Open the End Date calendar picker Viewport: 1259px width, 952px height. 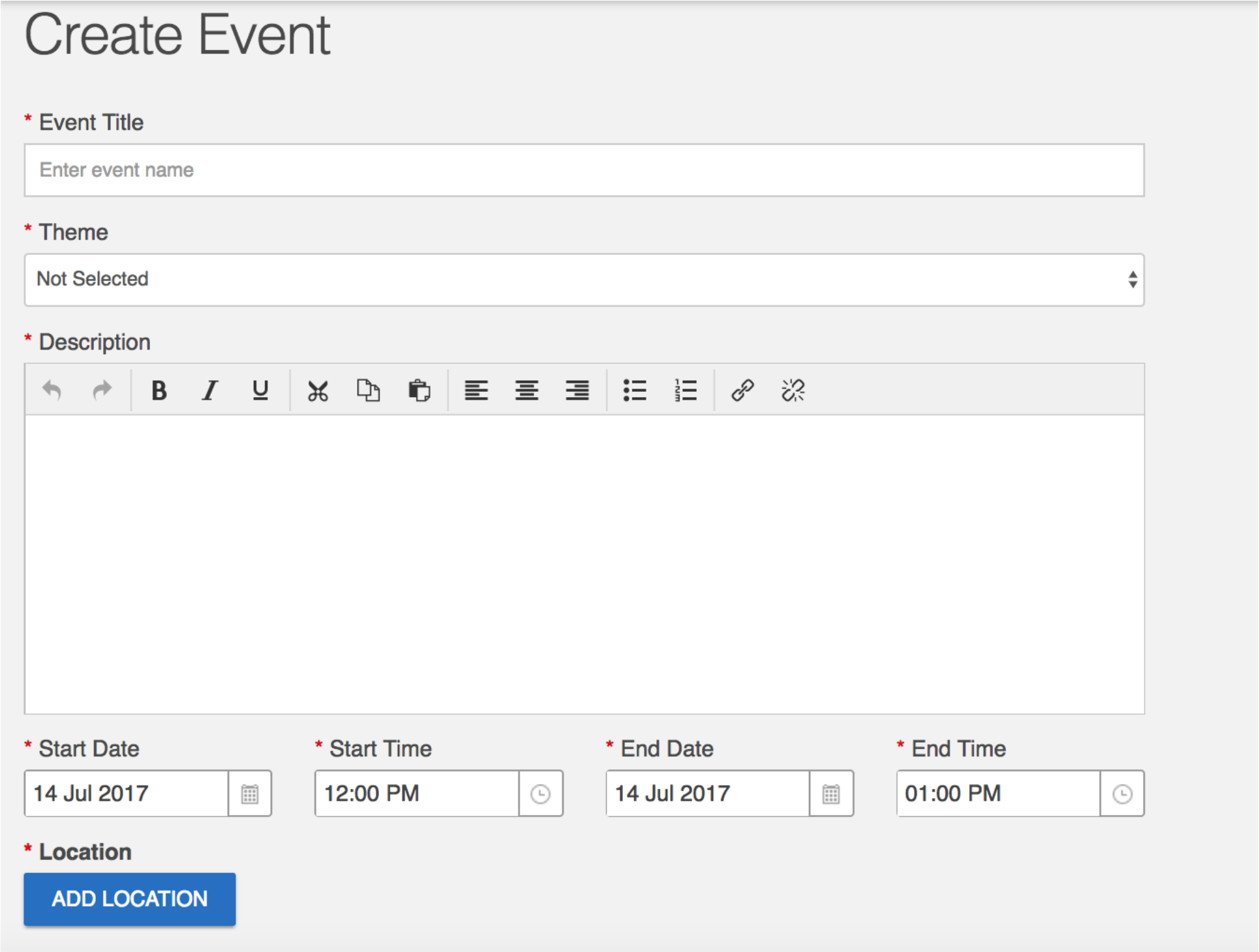831,794
